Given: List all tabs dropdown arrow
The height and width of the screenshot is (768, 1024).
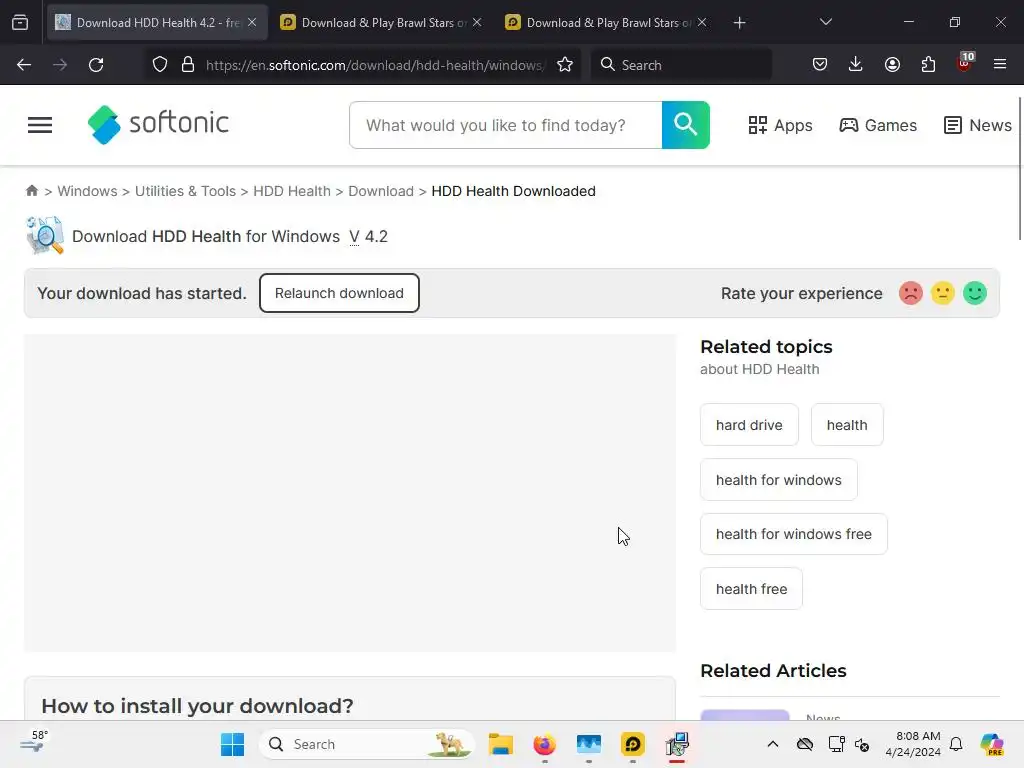Looking at the screenshot, I should pos(825,22).
